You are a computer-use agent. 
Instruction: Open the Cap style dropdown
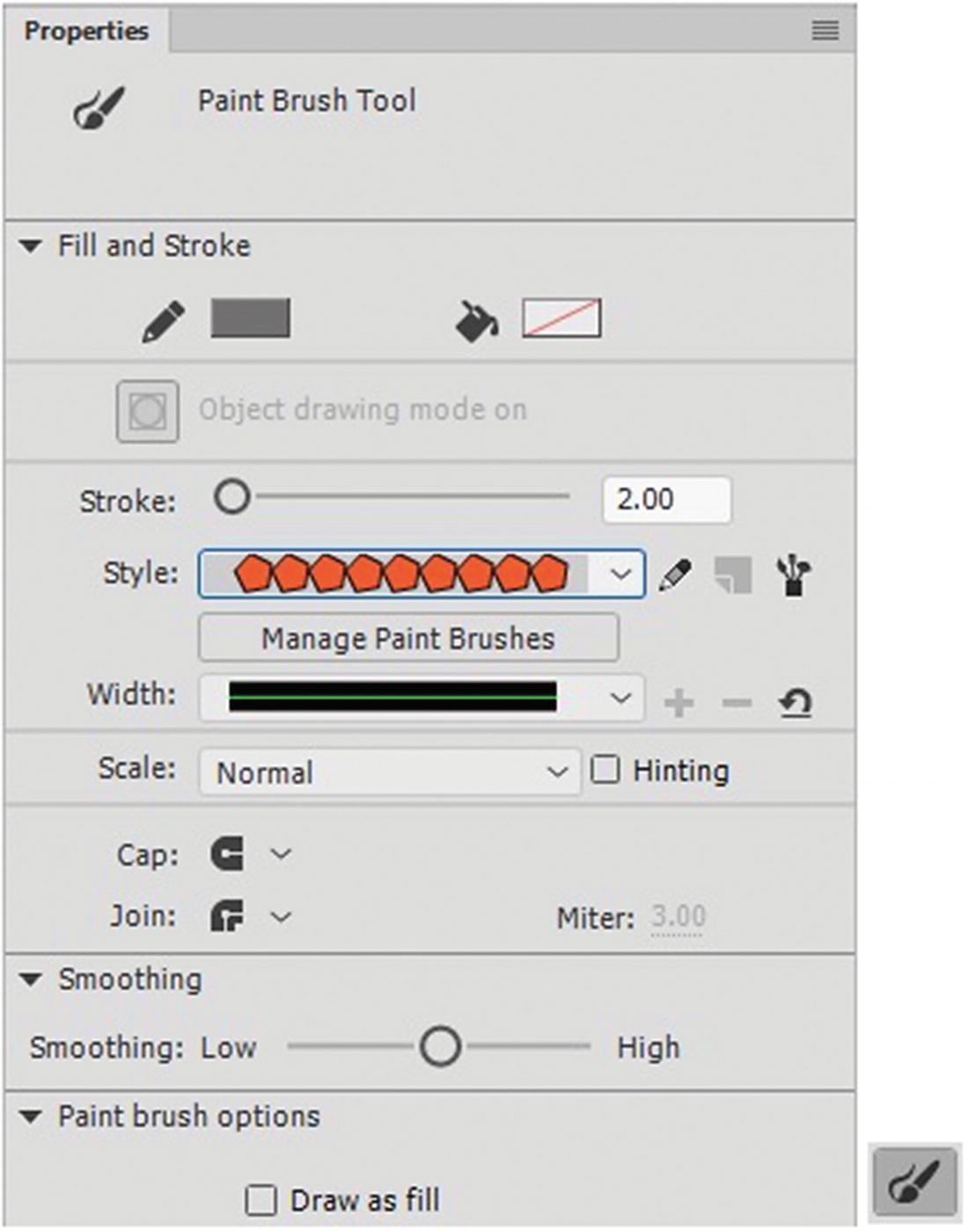(281, 854)
